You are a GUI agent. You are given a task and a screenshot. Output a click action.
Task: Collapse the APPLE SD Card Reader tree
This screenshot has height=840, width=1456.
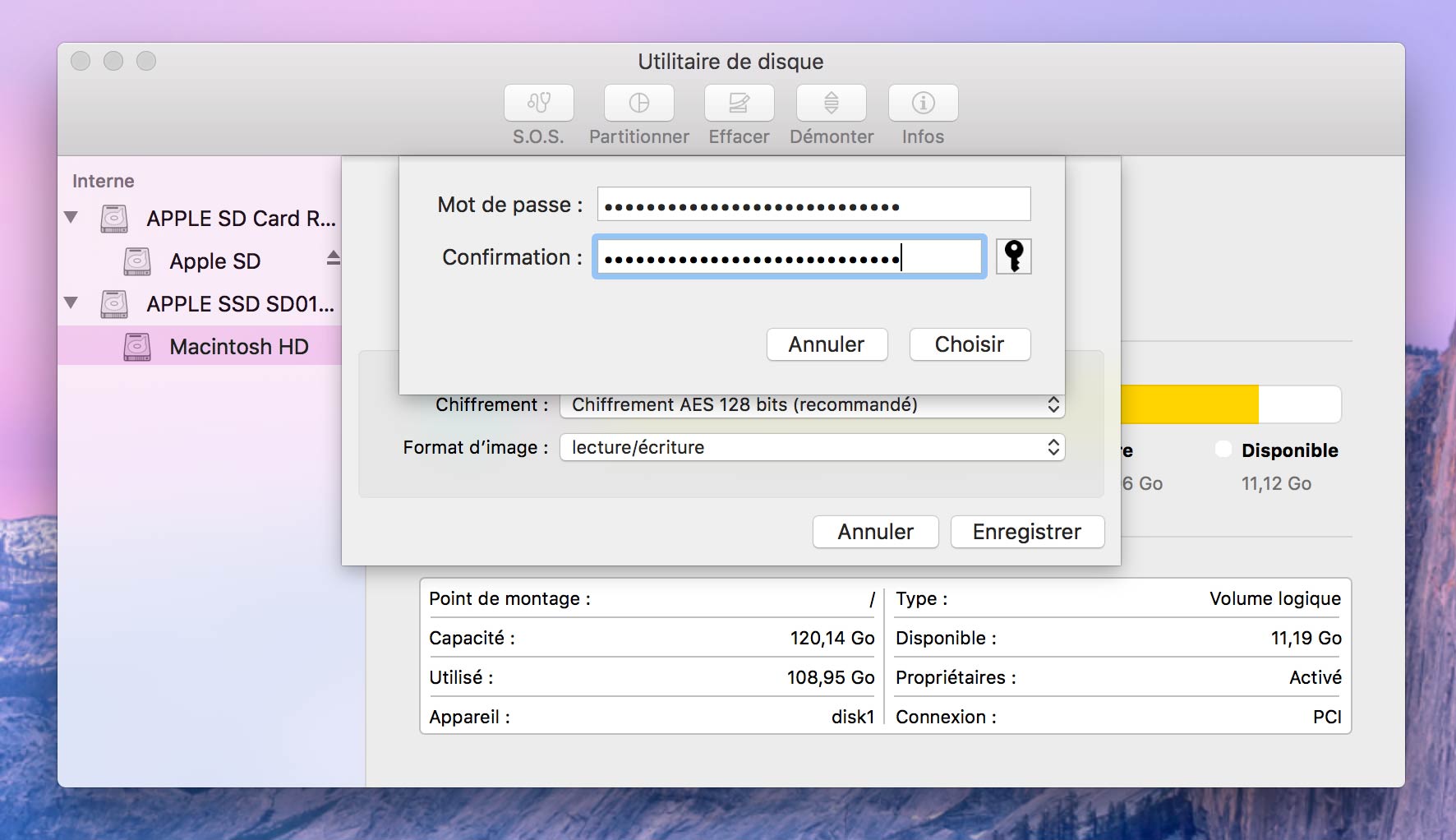[71, 218]
